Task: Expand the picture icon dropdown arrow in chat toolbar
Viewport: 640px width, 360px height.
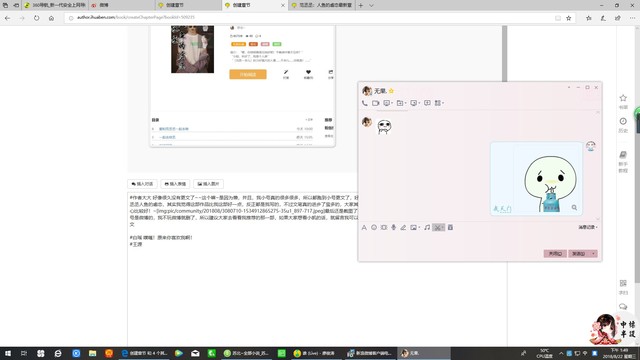Action: [419, 228]
